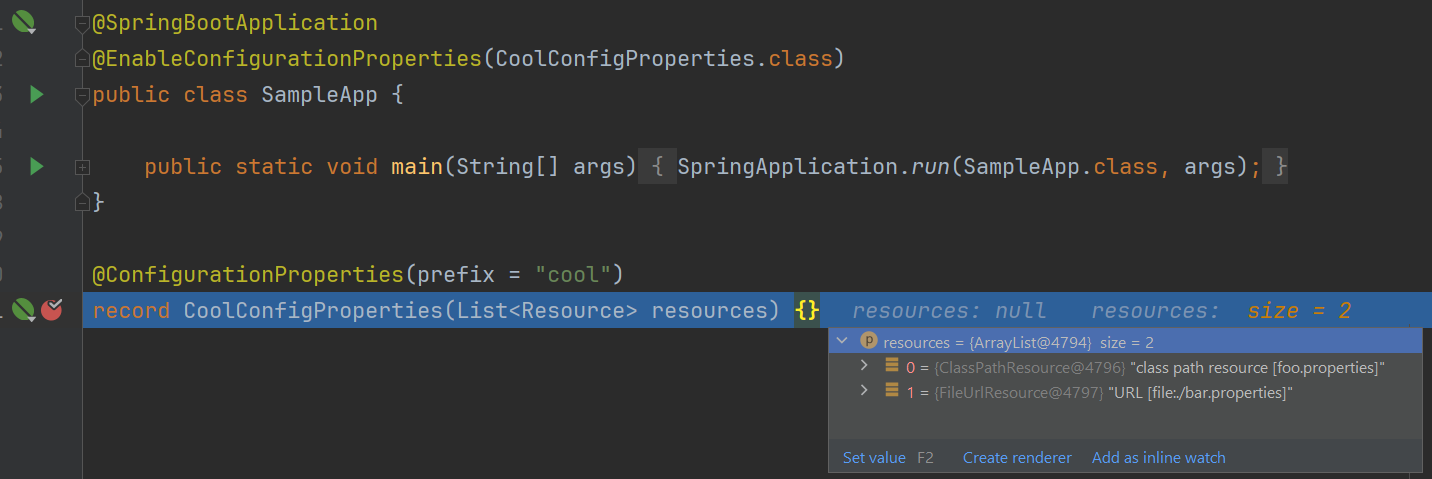
Task: Click the closing-brace fold marker of SampleApp
Action: [x=82, y=202]
